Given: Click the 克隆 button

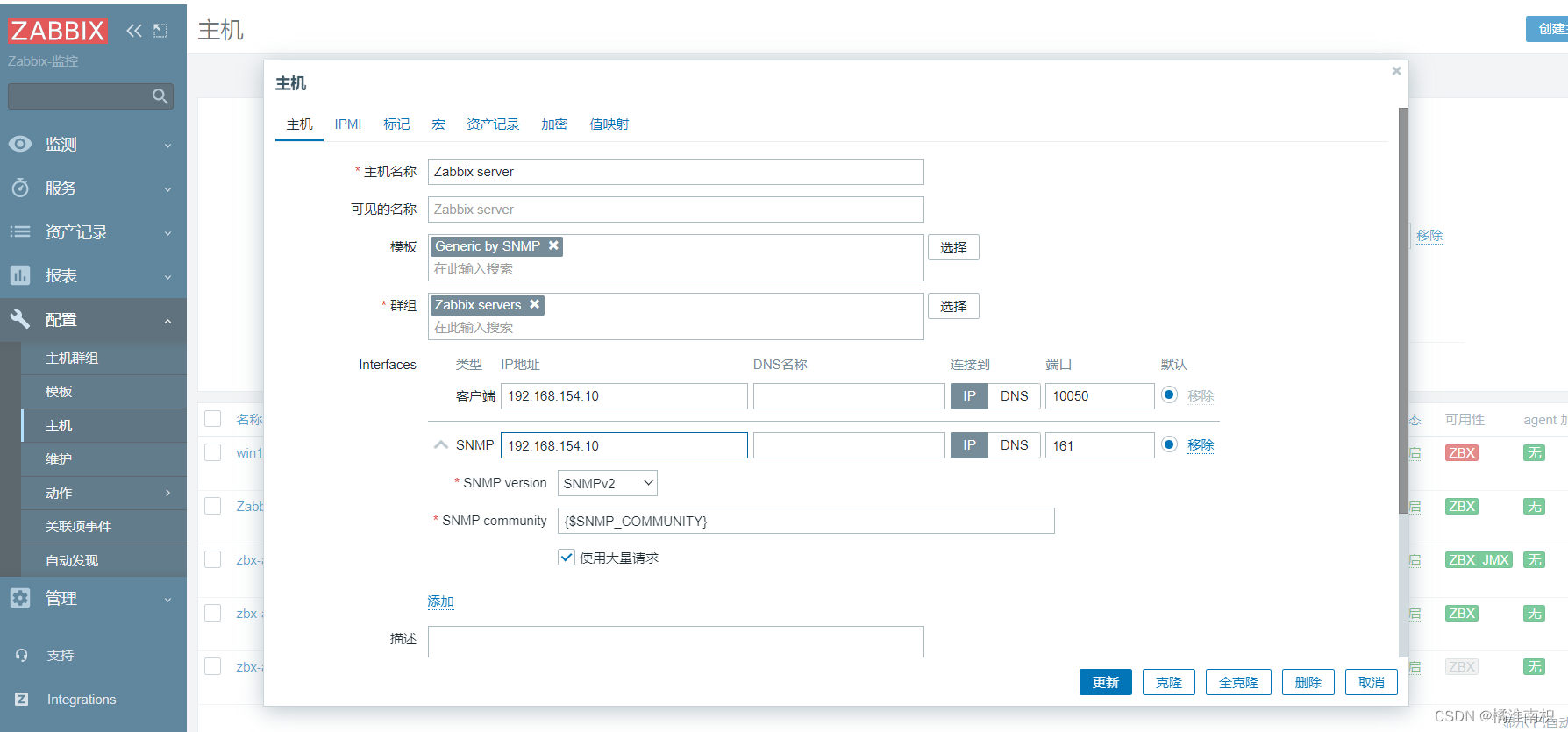Looking at the screenshot, I should pos(1169,682).
